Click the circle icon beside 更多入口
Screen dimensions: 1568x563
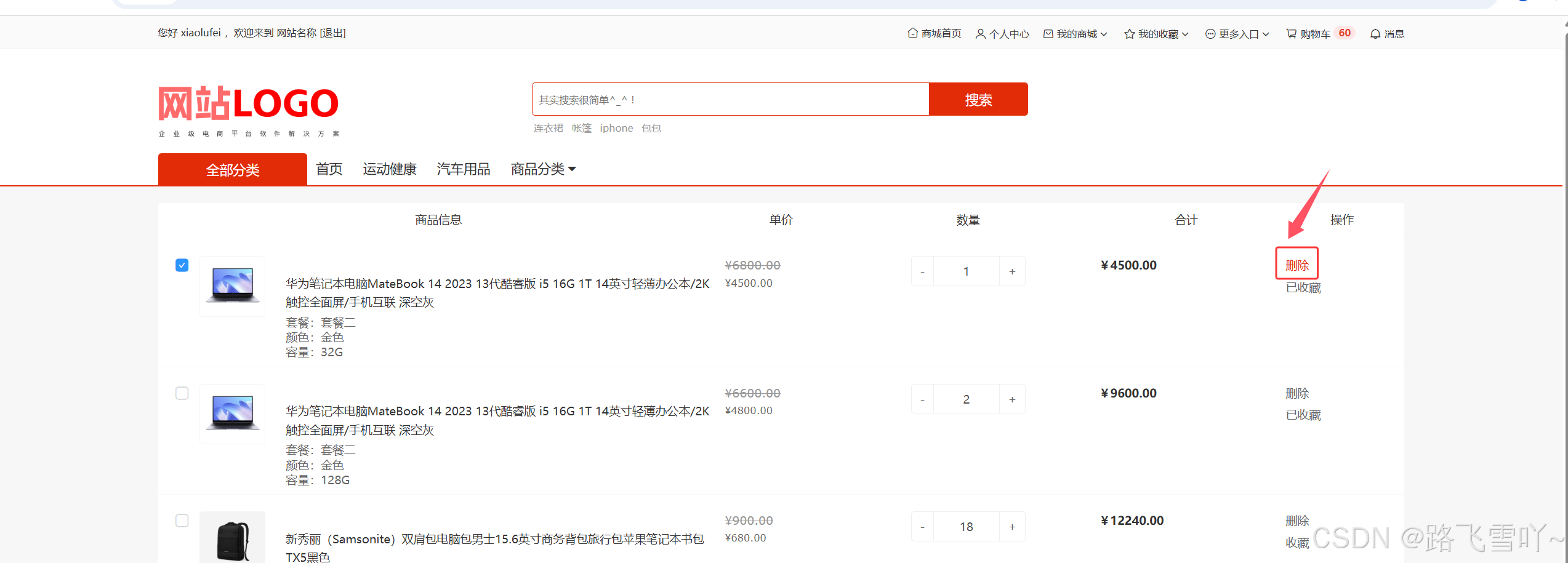point(1210,34)
